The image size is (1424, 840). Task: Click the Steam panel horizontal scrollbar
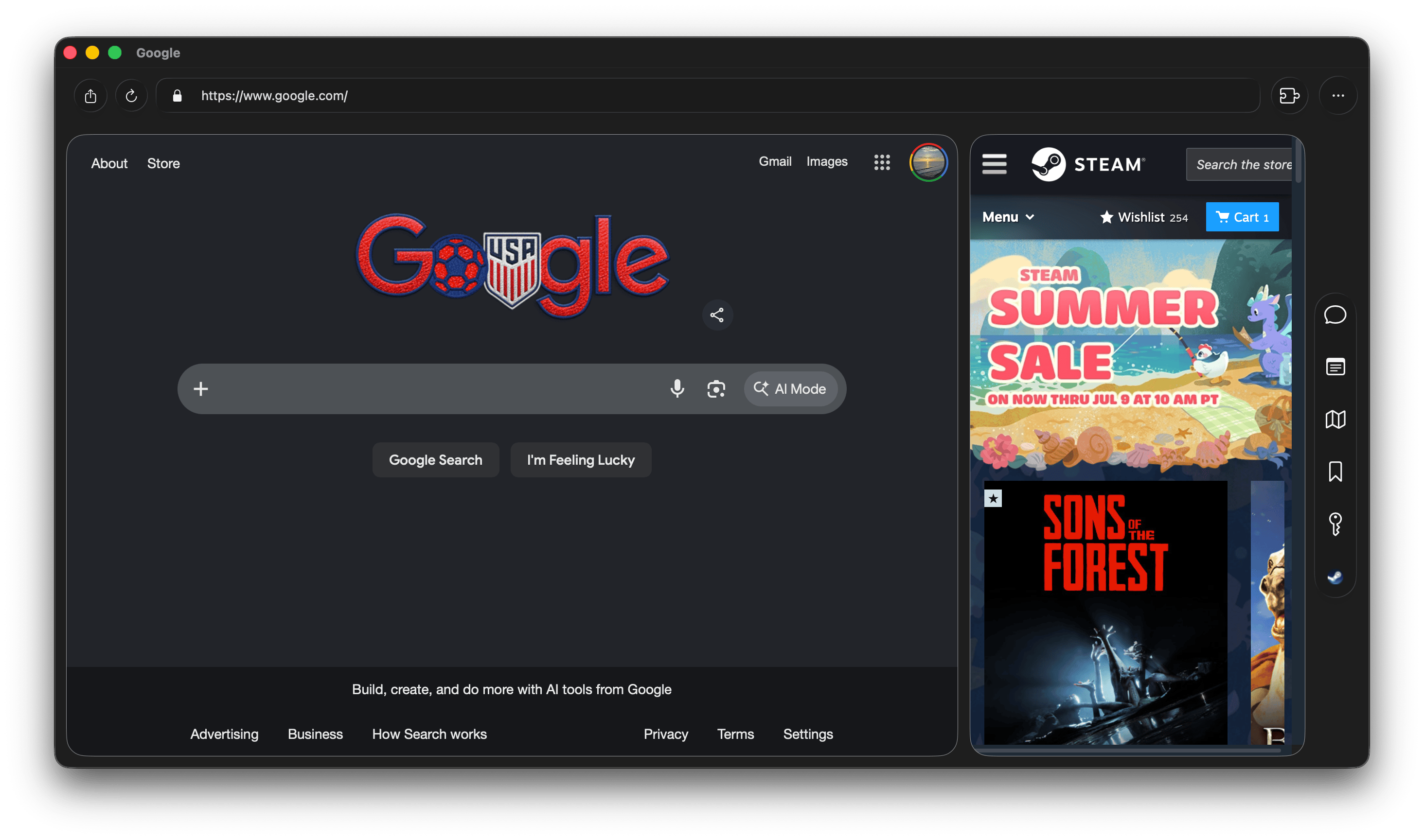pos(1127,750)
